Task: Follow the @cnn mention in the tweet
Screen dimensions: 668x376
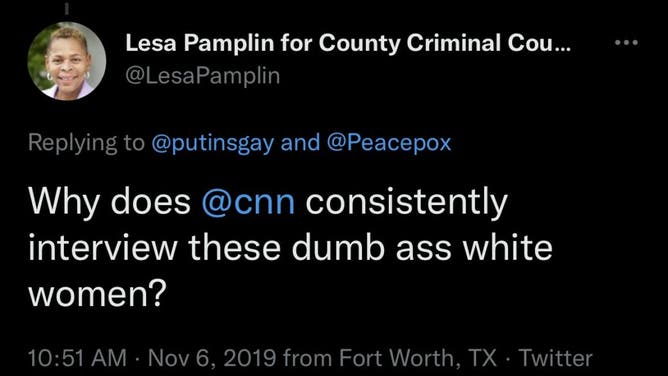Action: 248,202
